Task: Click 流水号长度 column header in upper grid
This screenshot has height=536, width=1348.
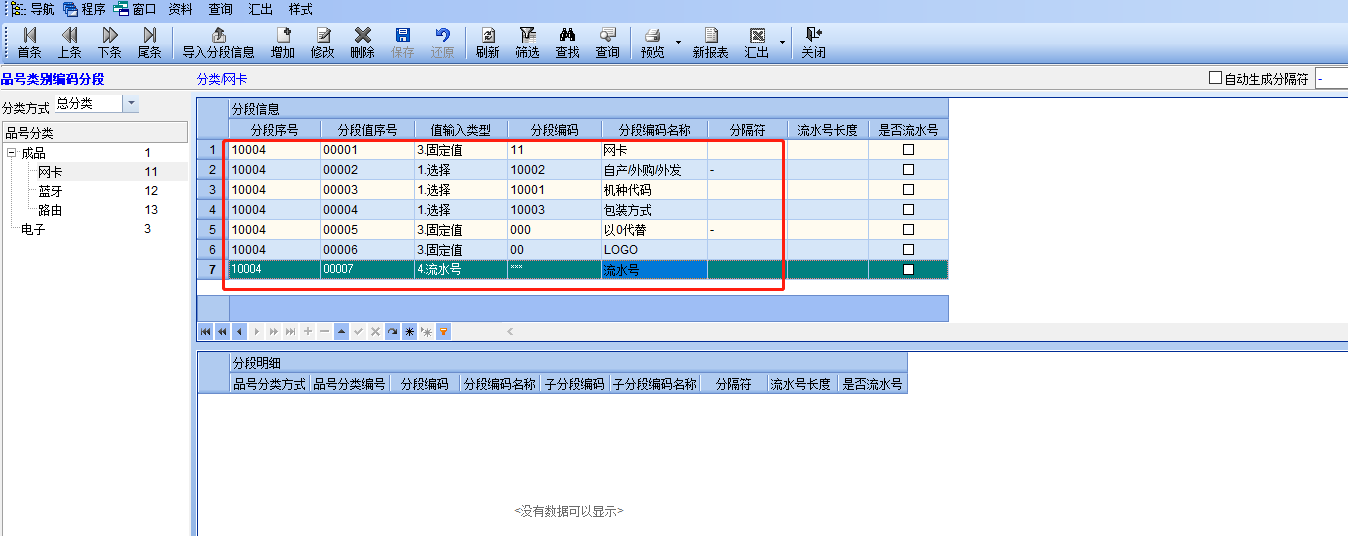Action: (x=827, y=130)
